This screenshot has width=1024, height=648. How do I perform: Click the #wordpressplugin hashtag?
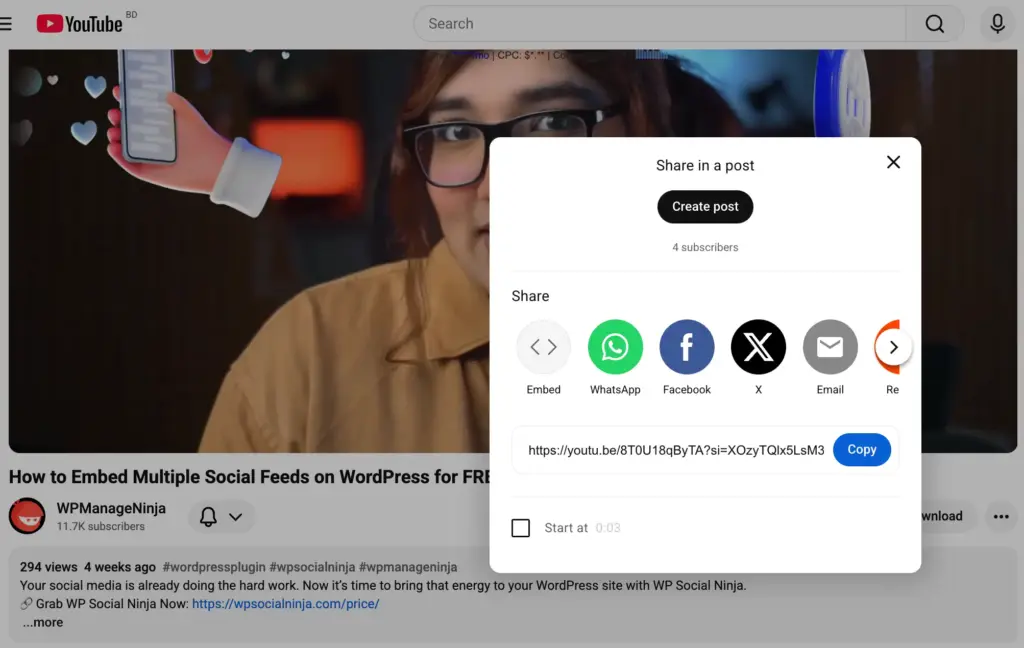(x=215, y=567)
